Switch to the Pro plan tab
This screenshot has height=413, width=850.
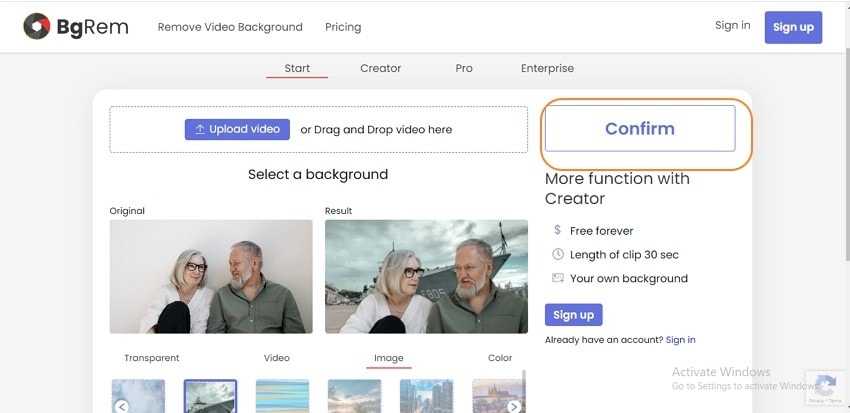(464, 68)
